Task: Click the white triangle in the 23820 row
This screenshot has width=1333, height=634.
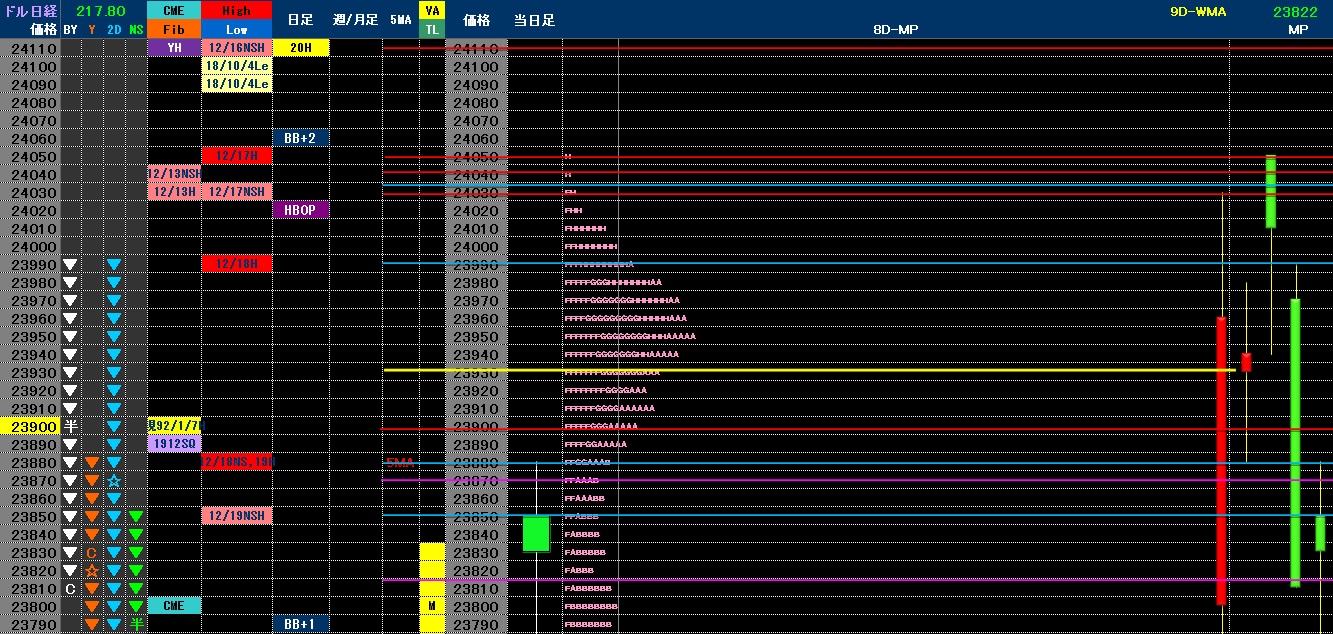Action: (x=70, y=571)
